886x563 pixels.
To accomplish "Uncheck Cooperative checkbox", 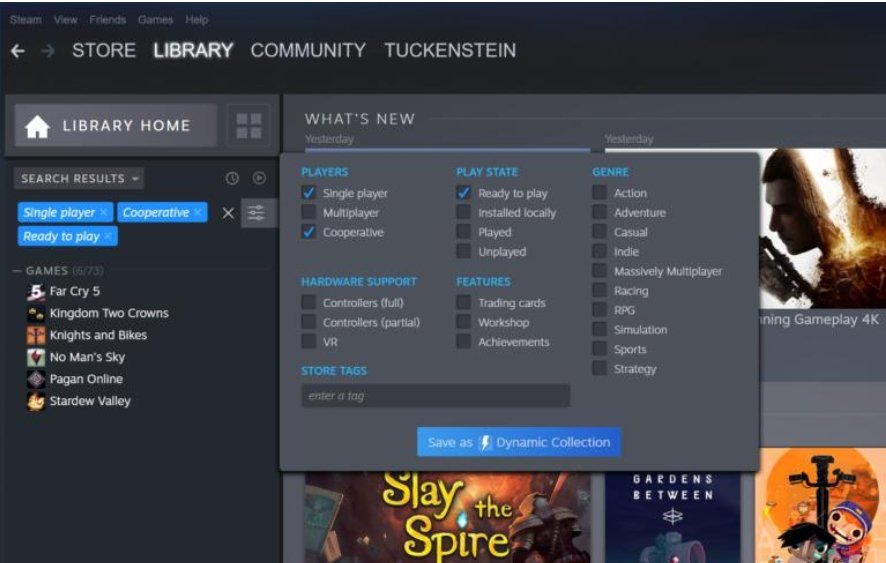I will 309,232.
